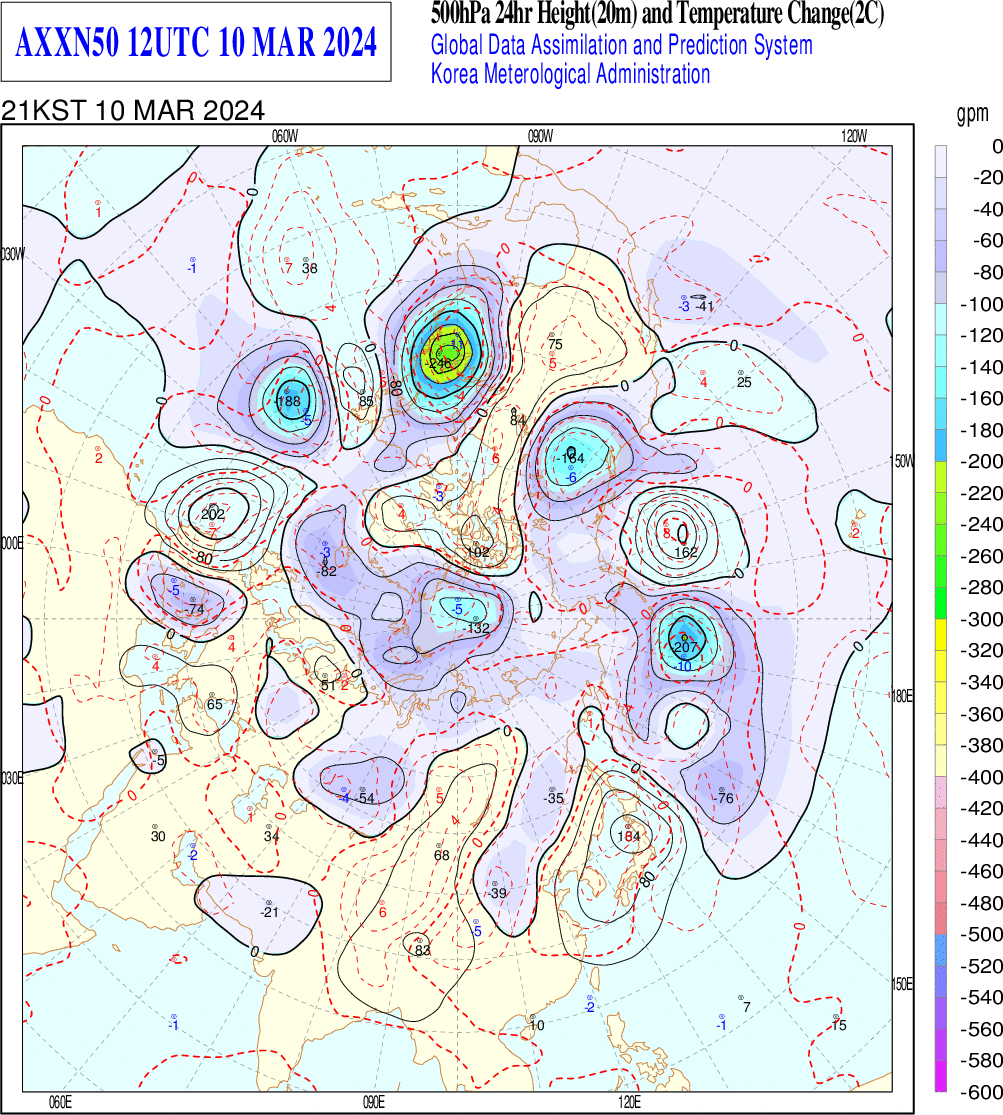The height and width of the screenshot is (1115, 1003).
Task: Click the 120E longitude label
Action: pyautogui.click(x=629, y=1103)
